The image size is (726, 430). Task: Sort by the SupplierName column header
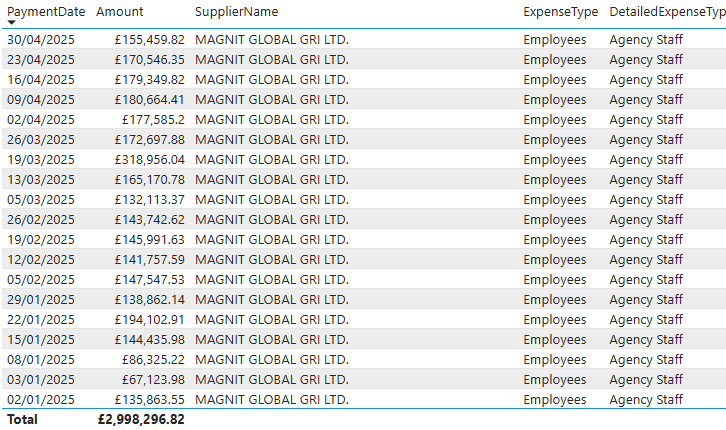236,12
